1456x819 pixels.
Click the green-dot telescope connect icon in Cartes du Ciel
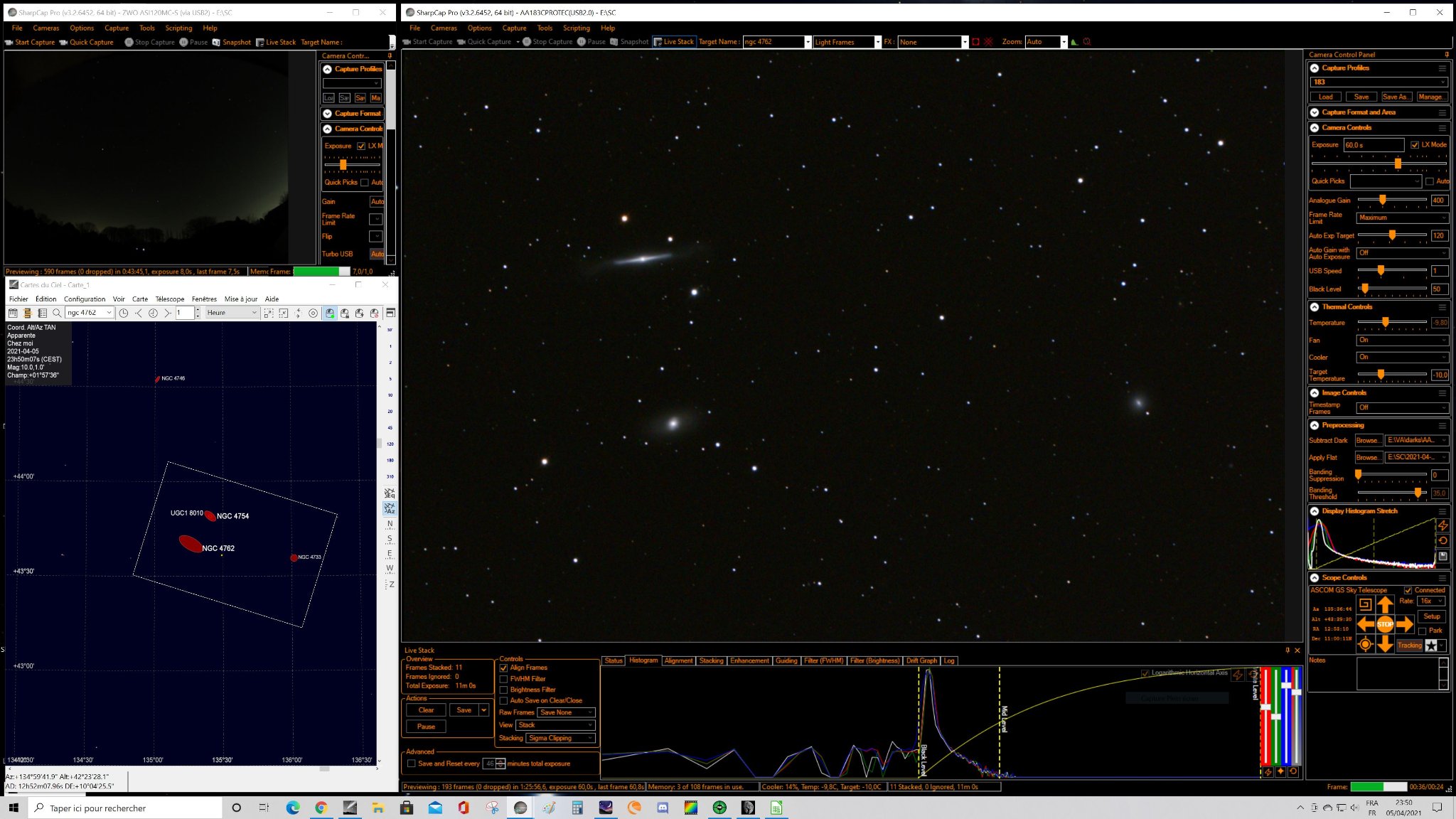point(330,313)
